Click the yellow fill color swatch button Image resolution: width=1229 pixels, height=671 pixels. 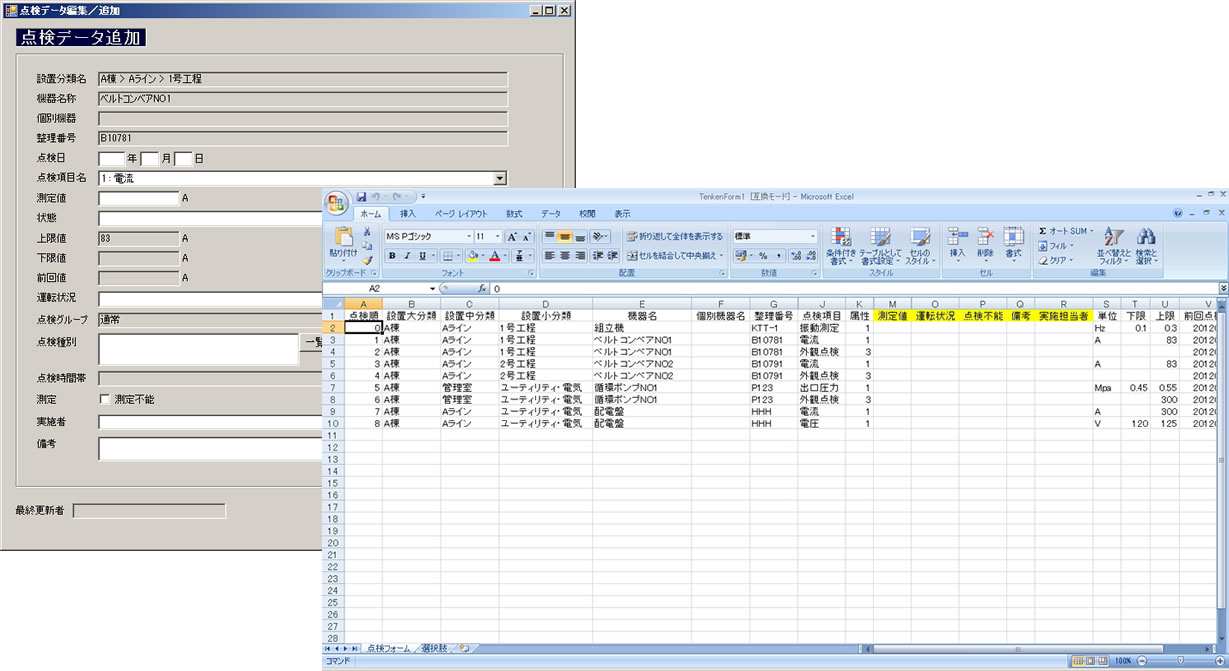pos(472,256)
